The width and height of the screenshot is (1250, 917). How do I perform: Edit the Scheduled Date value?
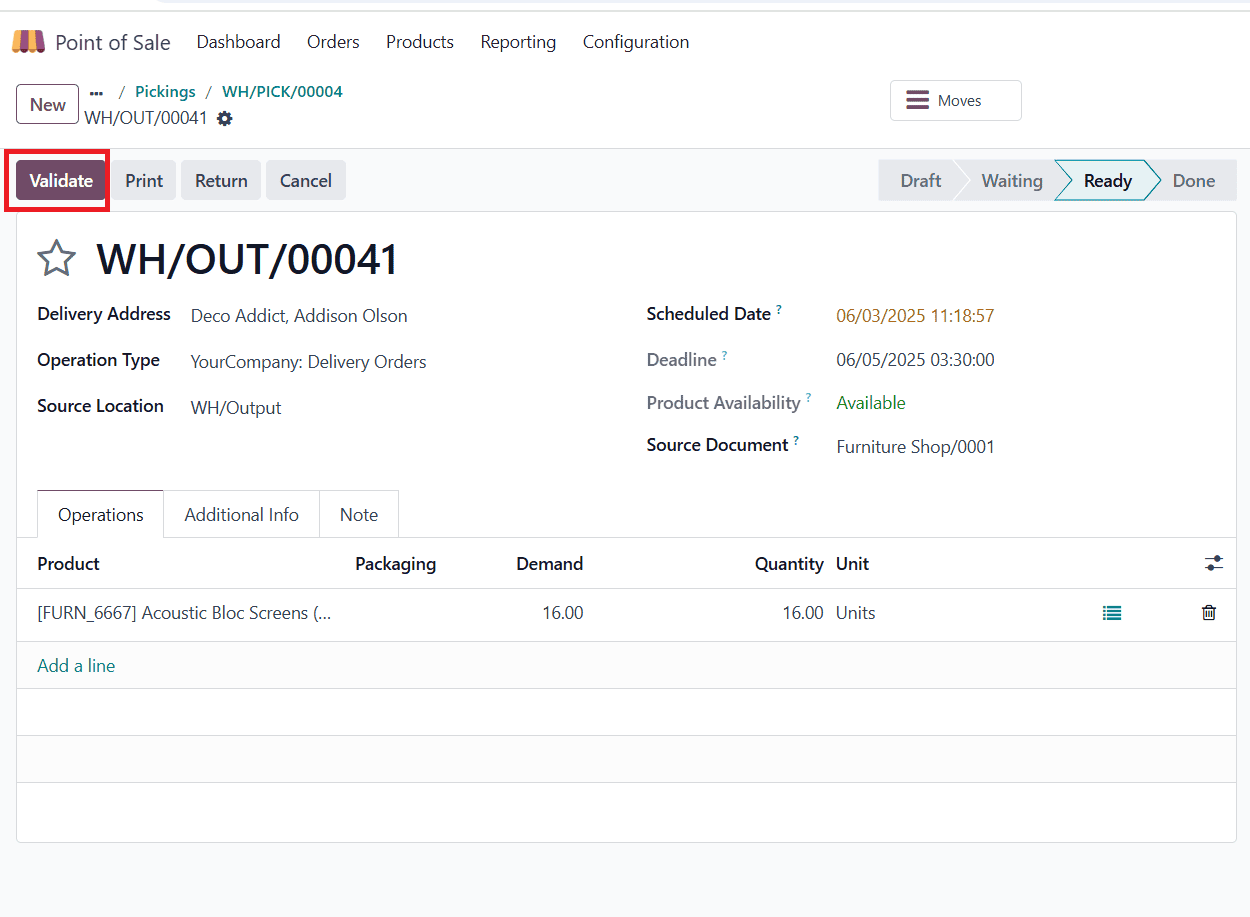pyautogui.click(x=915, y=316)
